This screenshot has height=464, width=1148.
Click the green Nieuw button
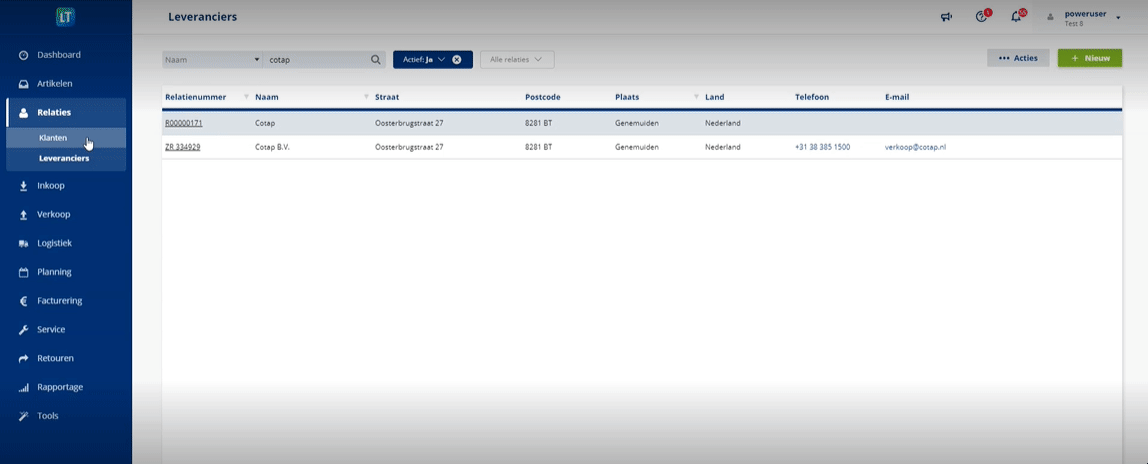1089,58
